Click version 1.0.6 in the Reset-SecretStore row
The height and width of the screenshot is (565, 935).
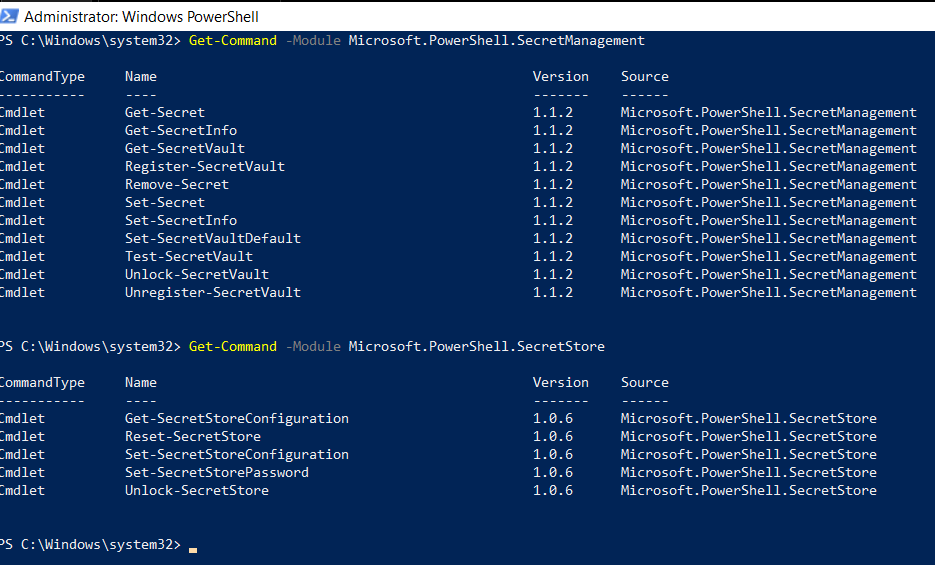pyautogui.click(x=553, y=437)
